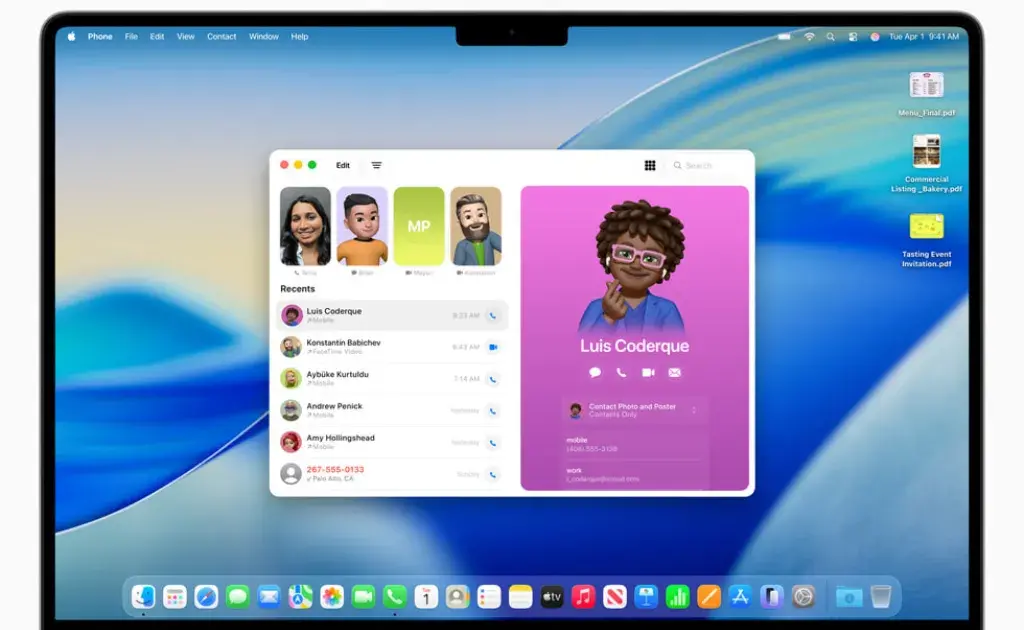Place an audio call from Luis Coderque's contact card
The height and width of the screenshot is (630, 1024).
tap(621, 373)
